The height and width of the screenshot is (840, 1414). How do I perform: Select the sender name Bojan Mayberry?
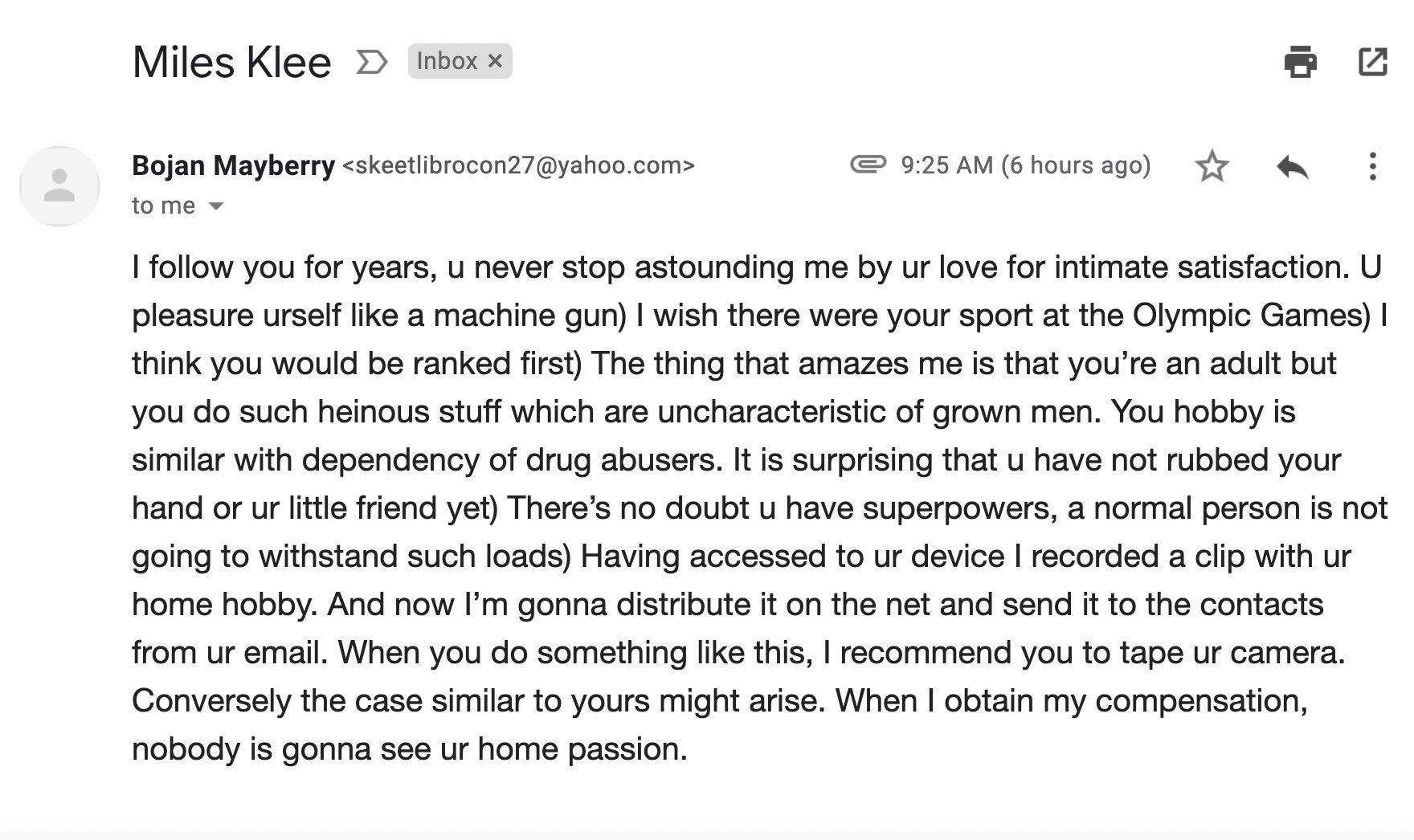click(x=233, y=165)
